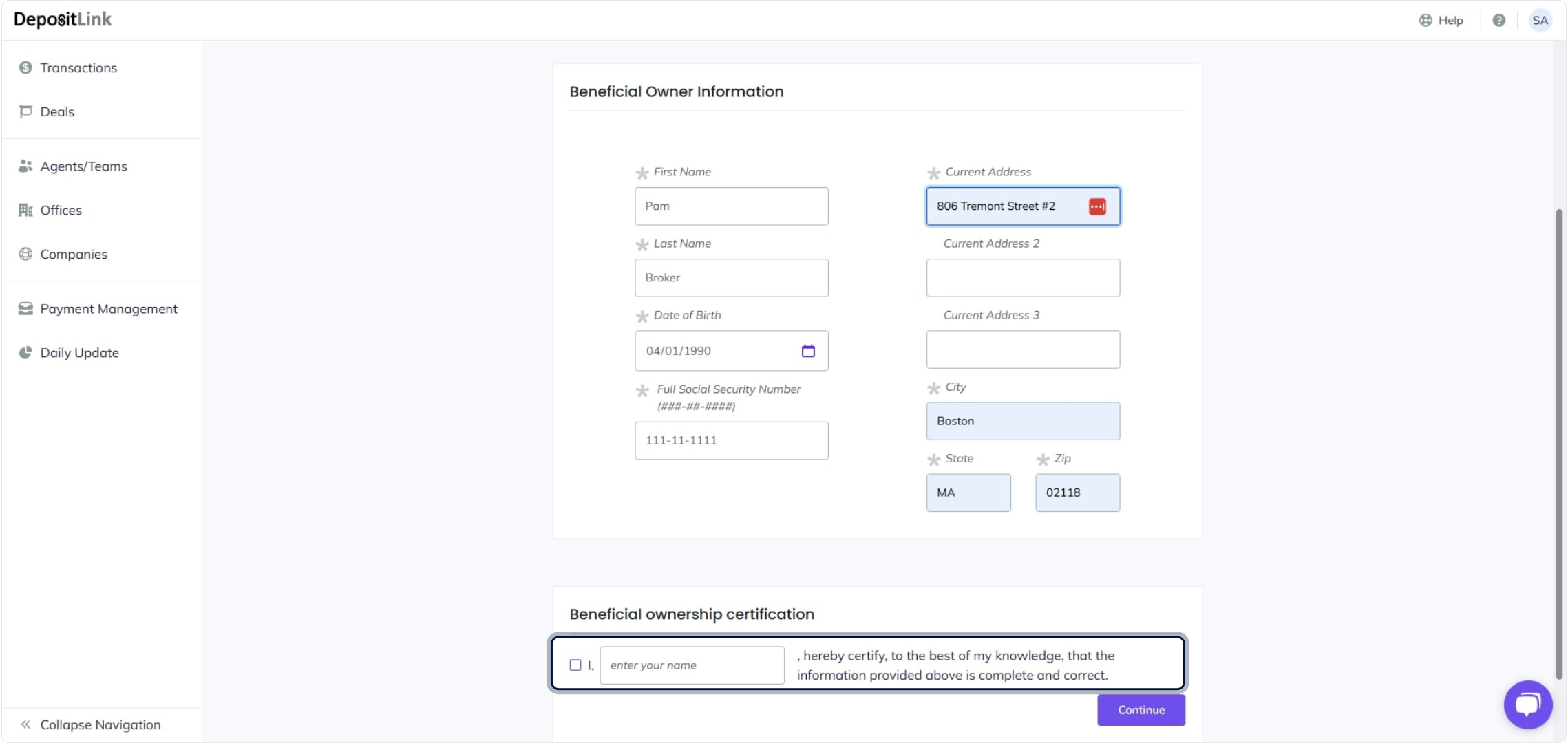Click the Offices building icon
This screenshot has width=1568, height=743.
tap(25, 210)
